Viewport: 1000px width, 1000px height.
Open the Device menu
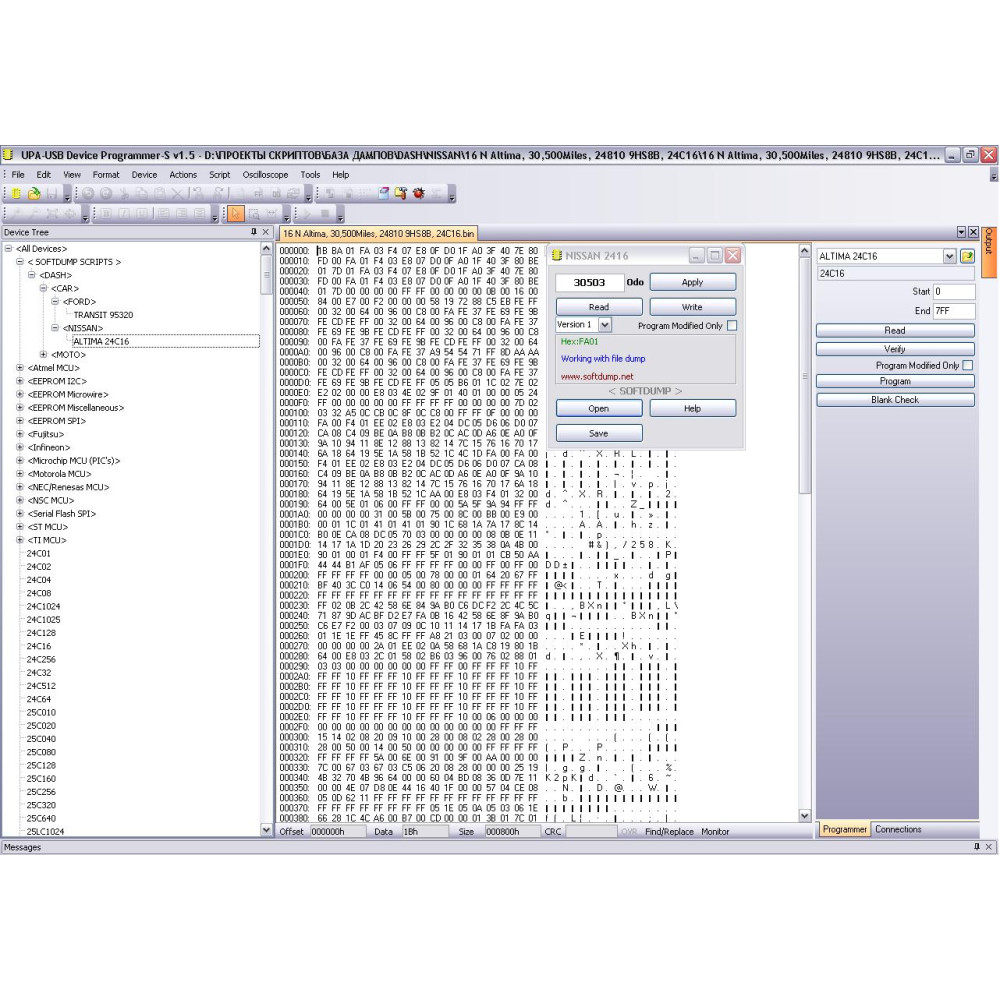(144, 175)
